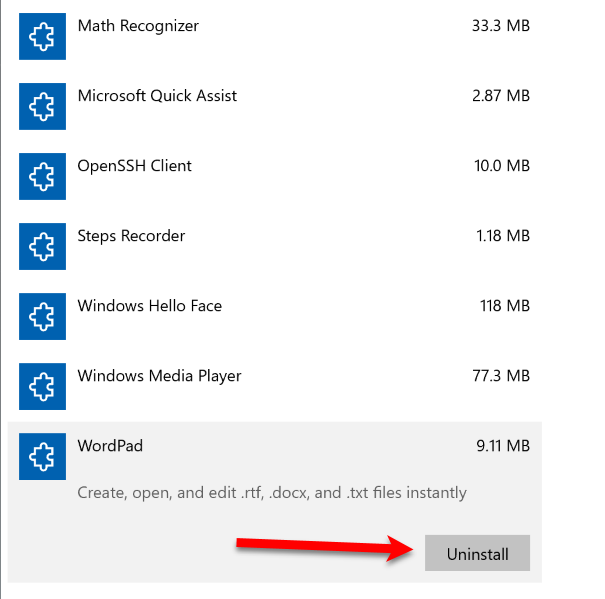The width and height of the screenshot is (605, 599).
Task: Click the Steps Recorder feature icon
Action: pyautogui.click(x=42, y=246)
